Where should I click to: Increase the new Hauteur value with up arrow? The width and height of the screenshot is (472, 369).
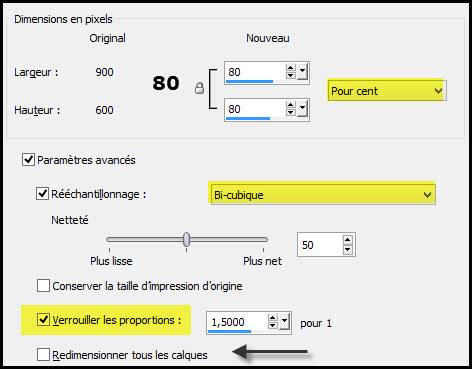[x=290, y=105]
